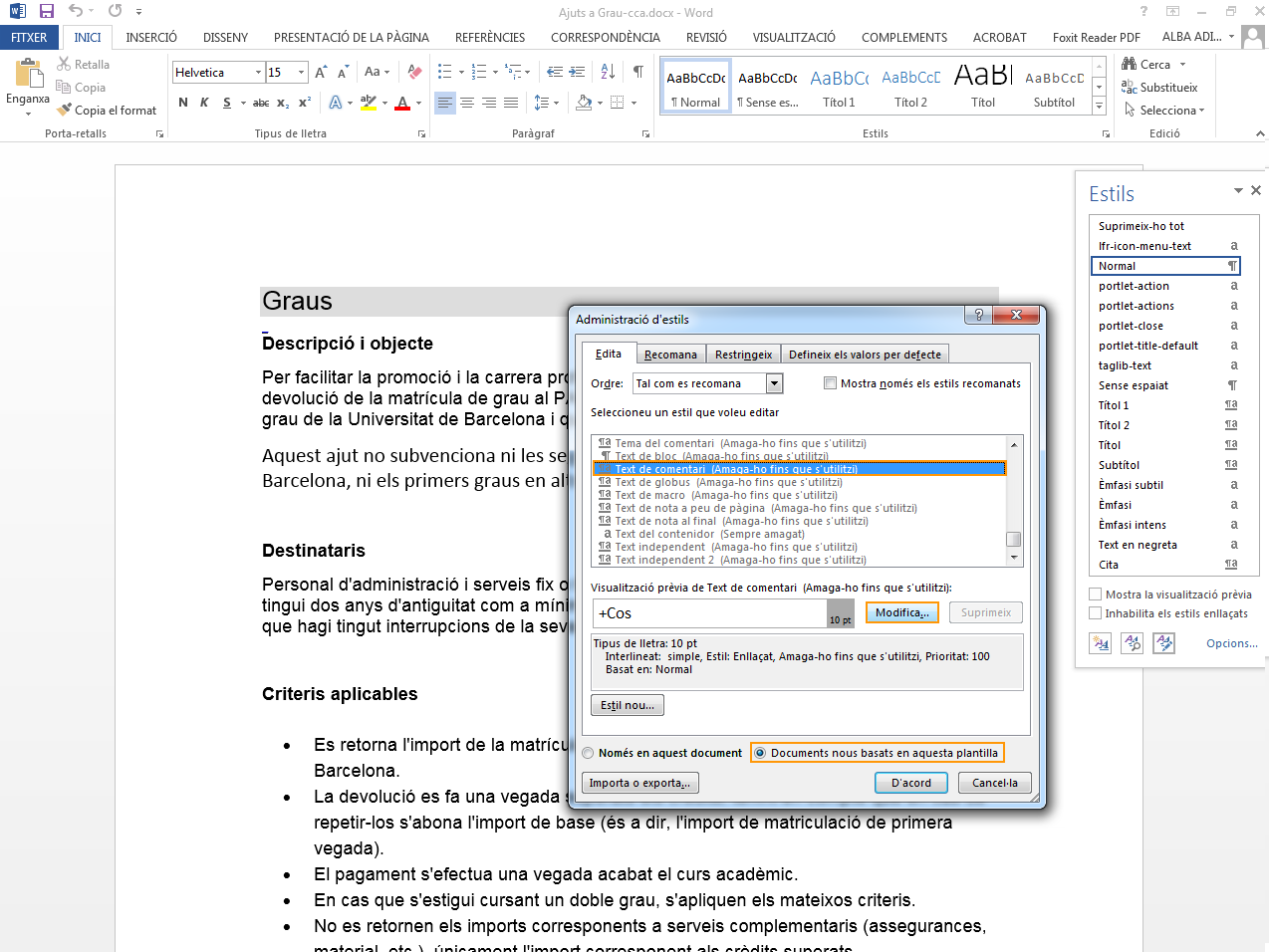The image size is (1269, 952).
Task: Expand the font size dropdown
Action: (x=301, y=73)
